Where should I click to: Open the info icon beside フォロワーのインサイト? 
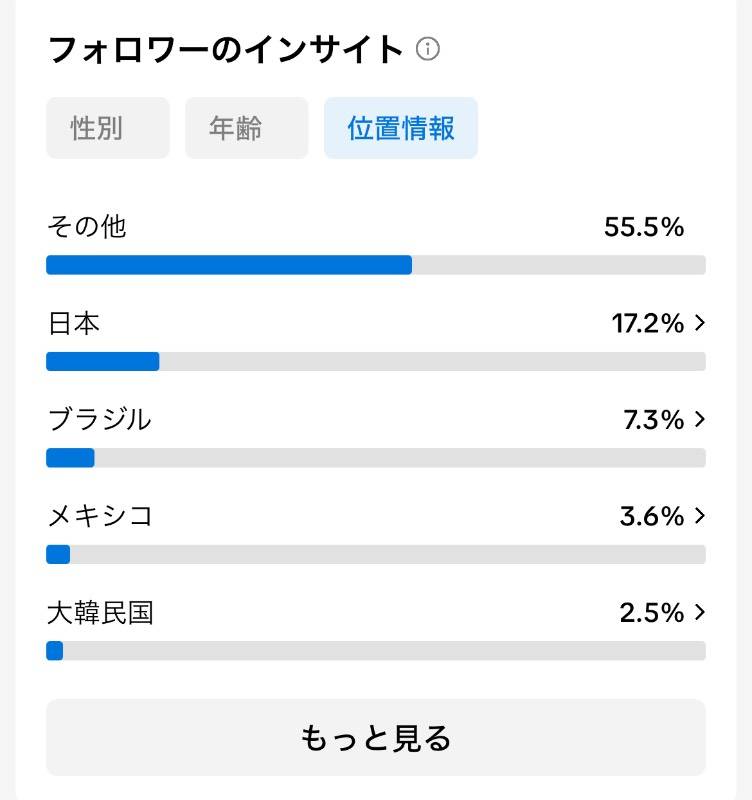pos(428,49)
